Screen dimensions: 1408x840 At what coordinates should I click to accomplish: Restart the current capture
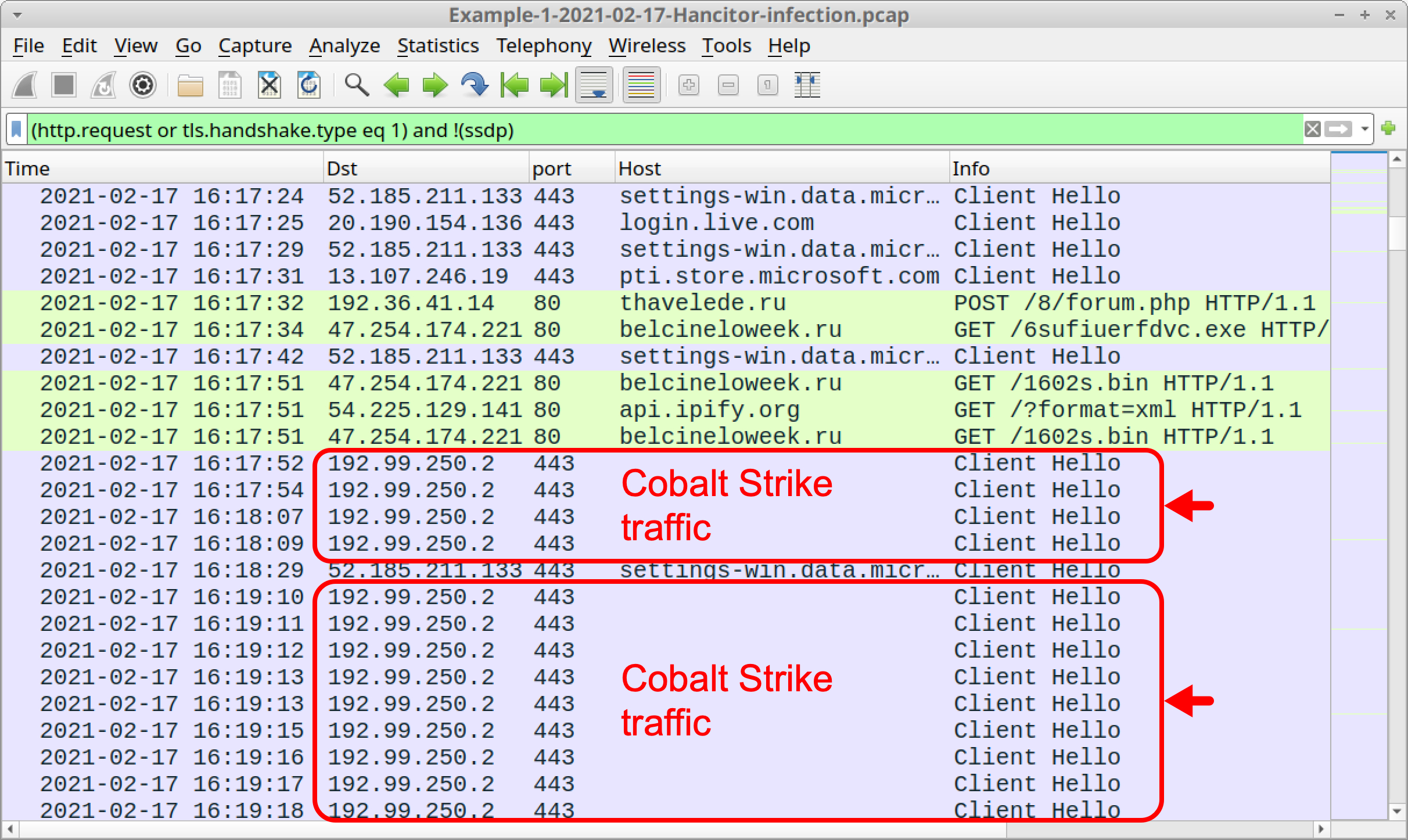pos(103,85)
